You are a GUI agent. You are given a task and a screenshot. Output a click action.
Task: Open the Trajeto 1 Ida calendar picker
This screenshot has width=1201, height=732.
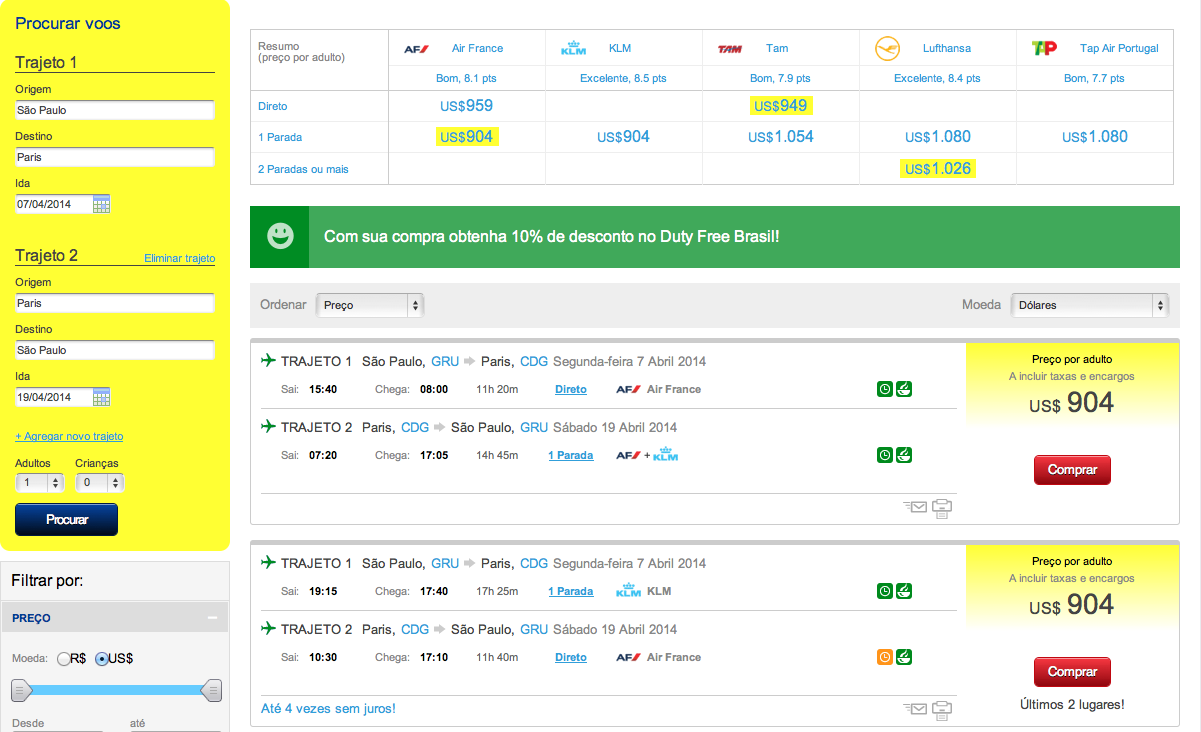(x=101, y=204)
